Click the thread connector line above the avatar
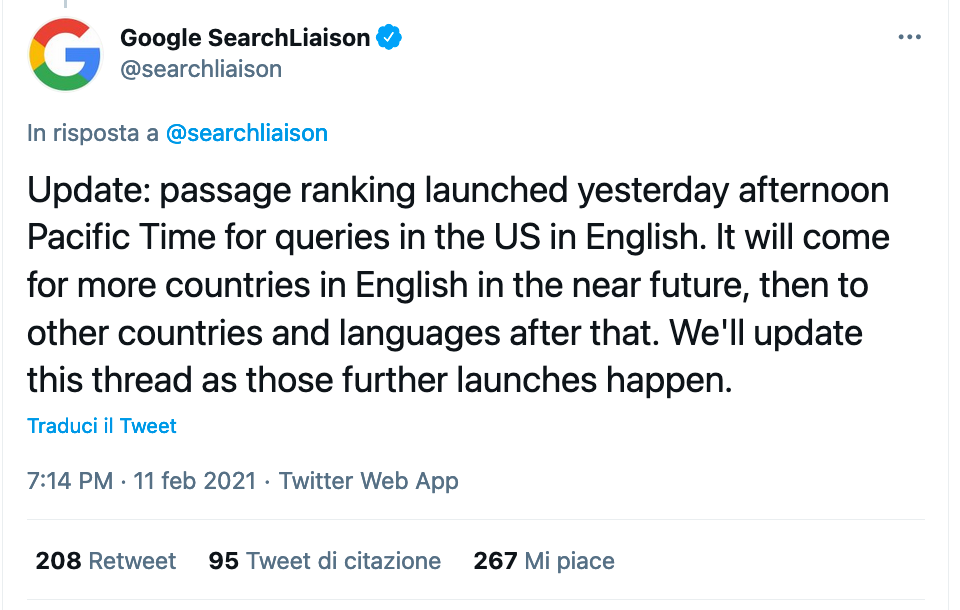The image size is (960, 610). point(65,4)
